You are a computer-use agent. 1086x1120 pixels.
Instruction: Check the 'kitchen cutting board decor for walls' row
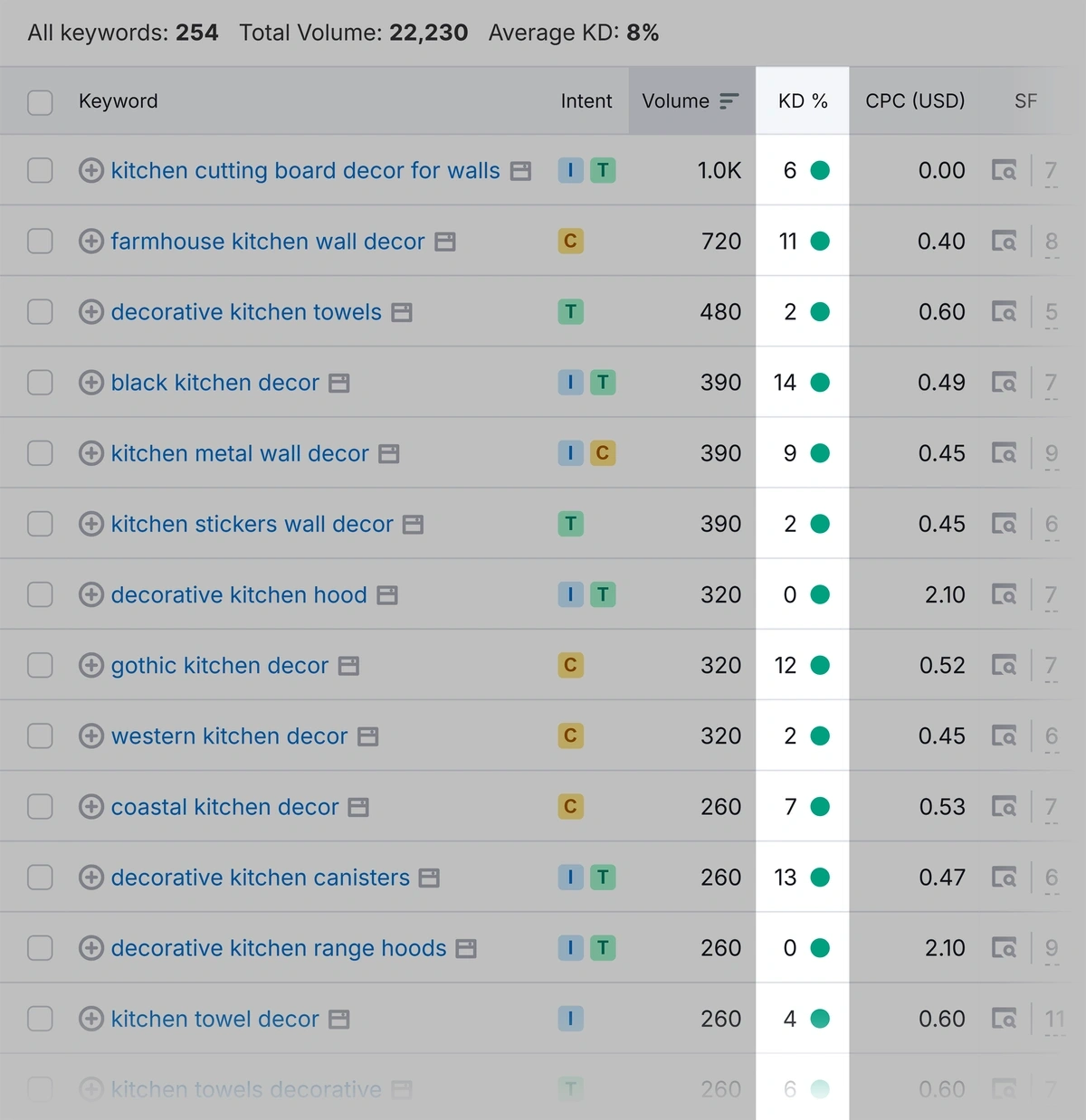[x=40, y=170]
